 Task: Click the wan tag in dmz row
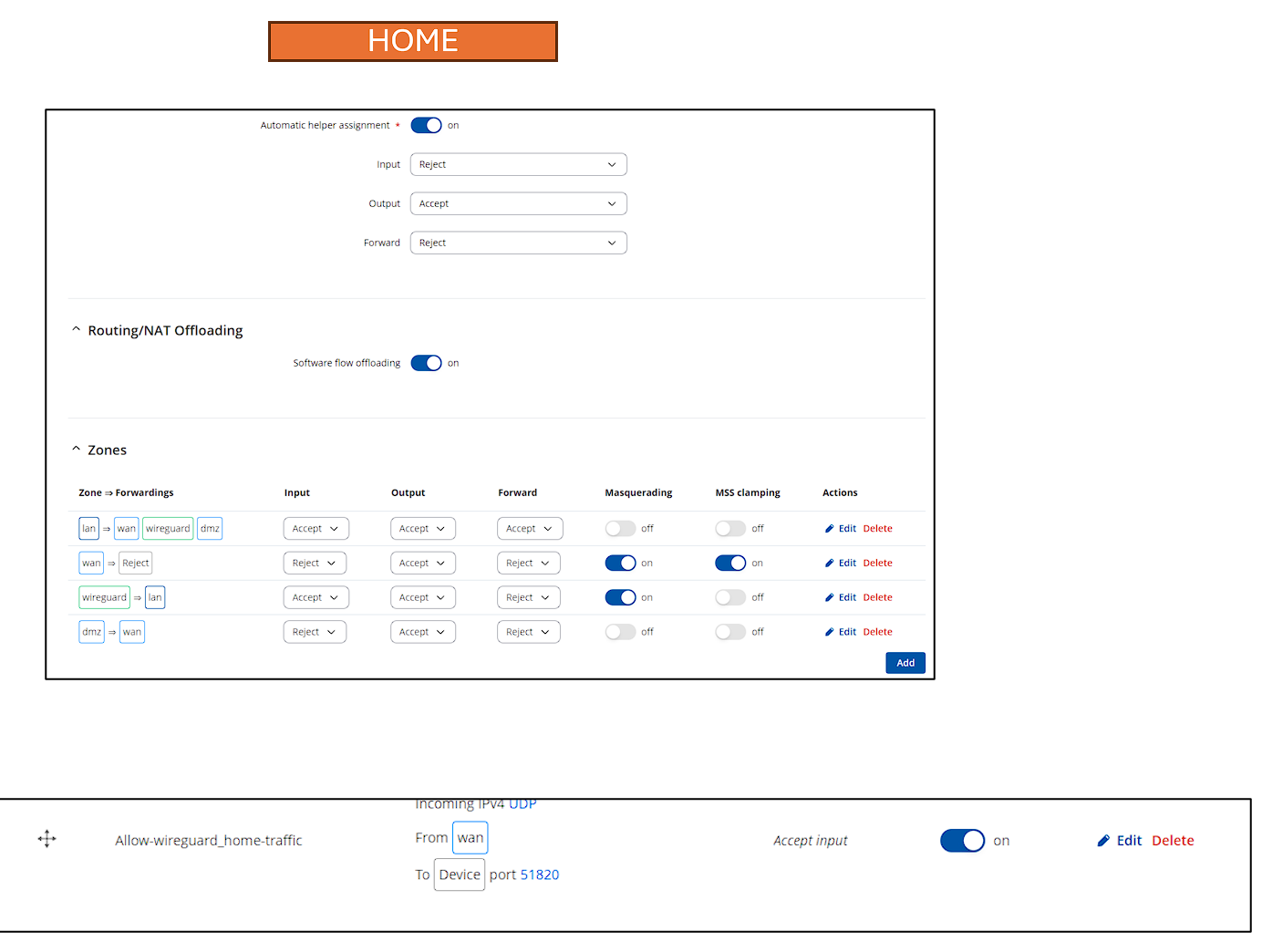132,632
